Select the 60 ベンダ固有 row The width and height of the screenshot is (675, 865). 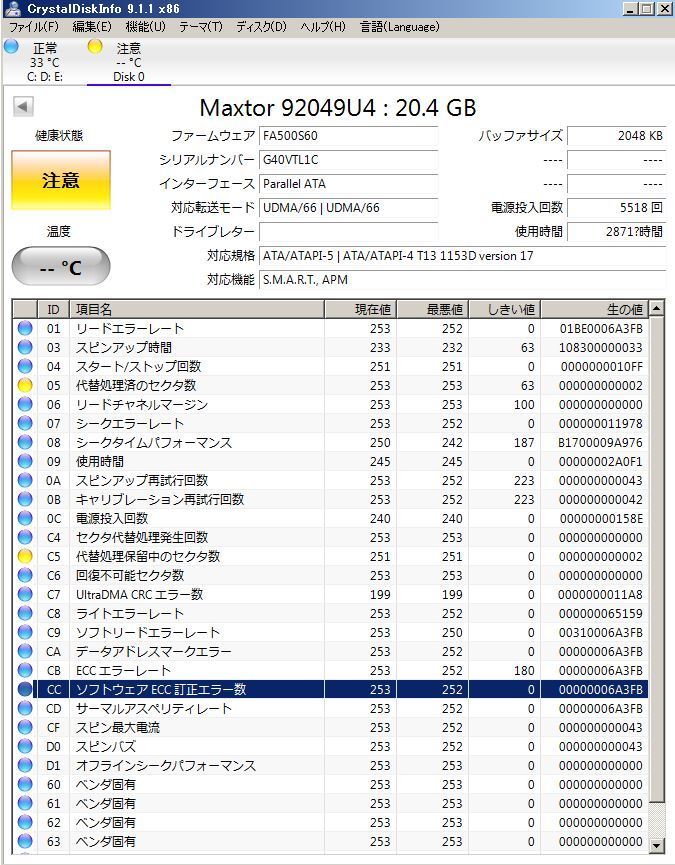coord(330,784)
